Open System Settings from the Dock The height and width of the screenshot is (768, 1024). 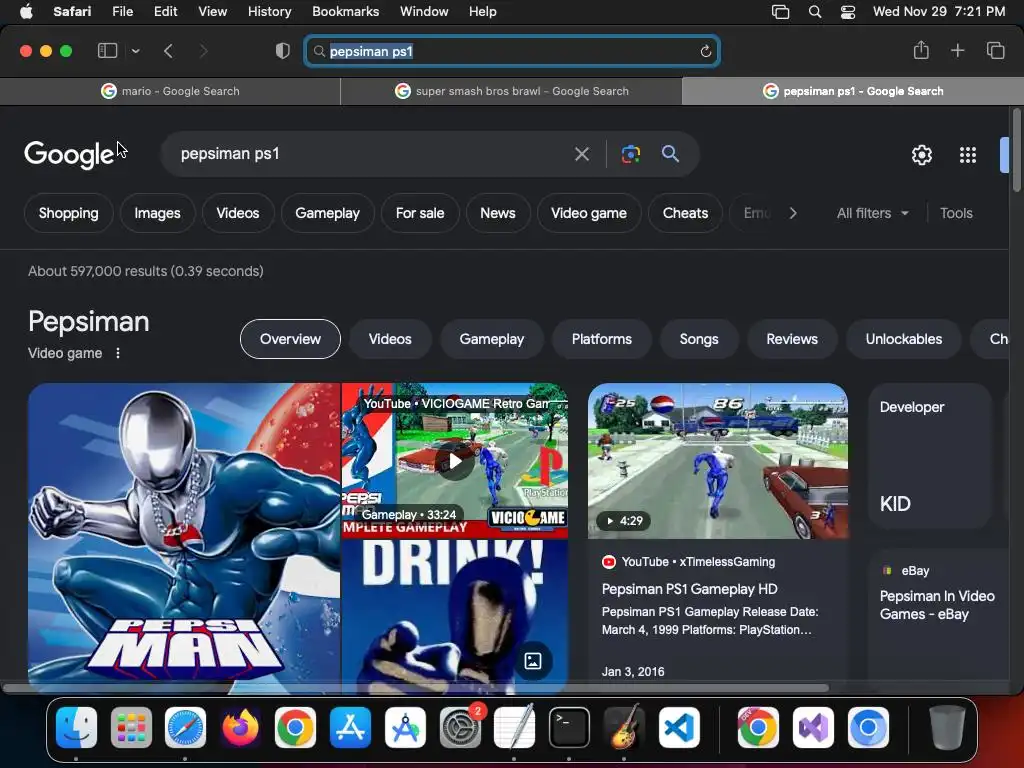coord(460,728)
